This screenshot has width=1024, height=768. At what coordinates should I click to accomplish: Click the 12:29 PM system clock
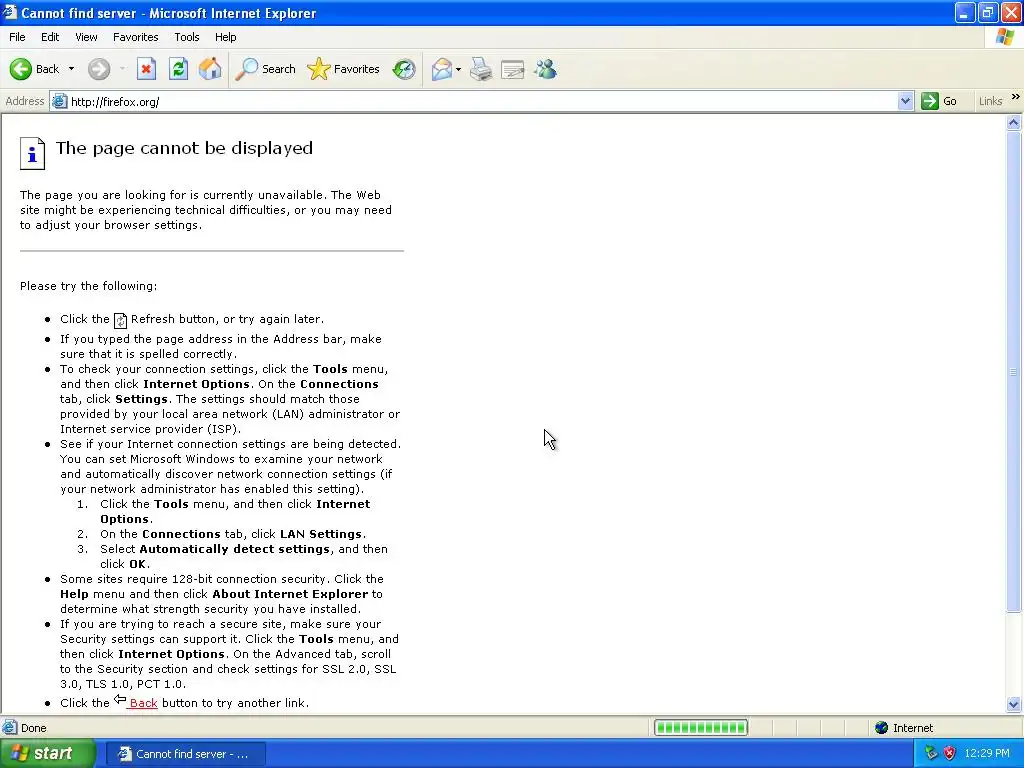(987, 753)
